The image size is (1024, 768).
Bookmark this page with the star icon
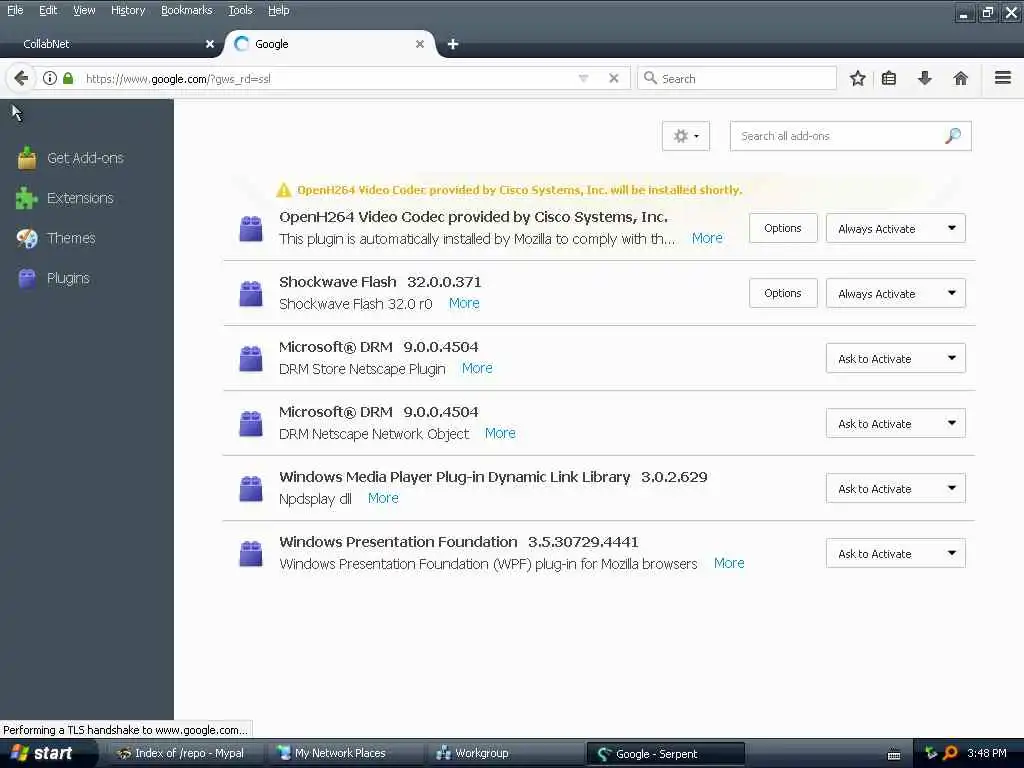[857, 78]
